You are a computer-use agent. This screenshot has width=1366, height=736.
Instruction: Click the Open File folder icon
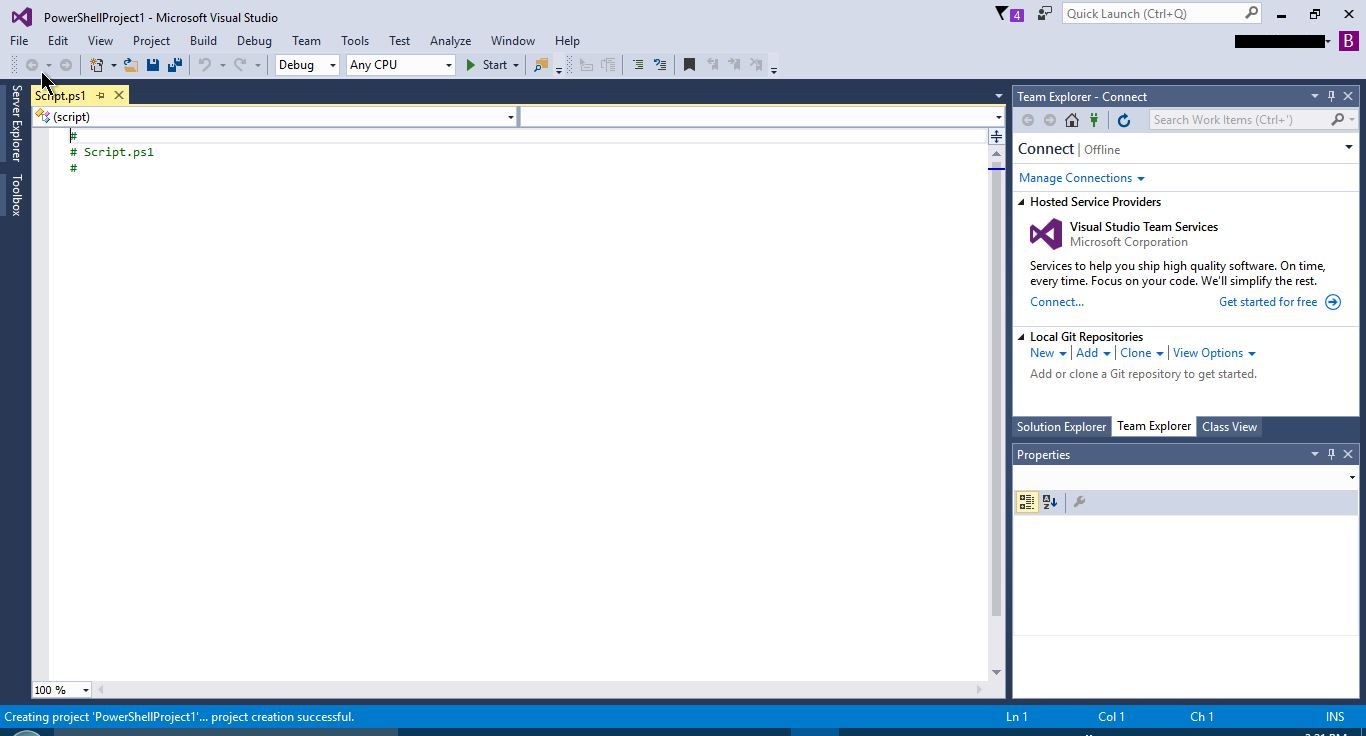[x=130, y=65]
